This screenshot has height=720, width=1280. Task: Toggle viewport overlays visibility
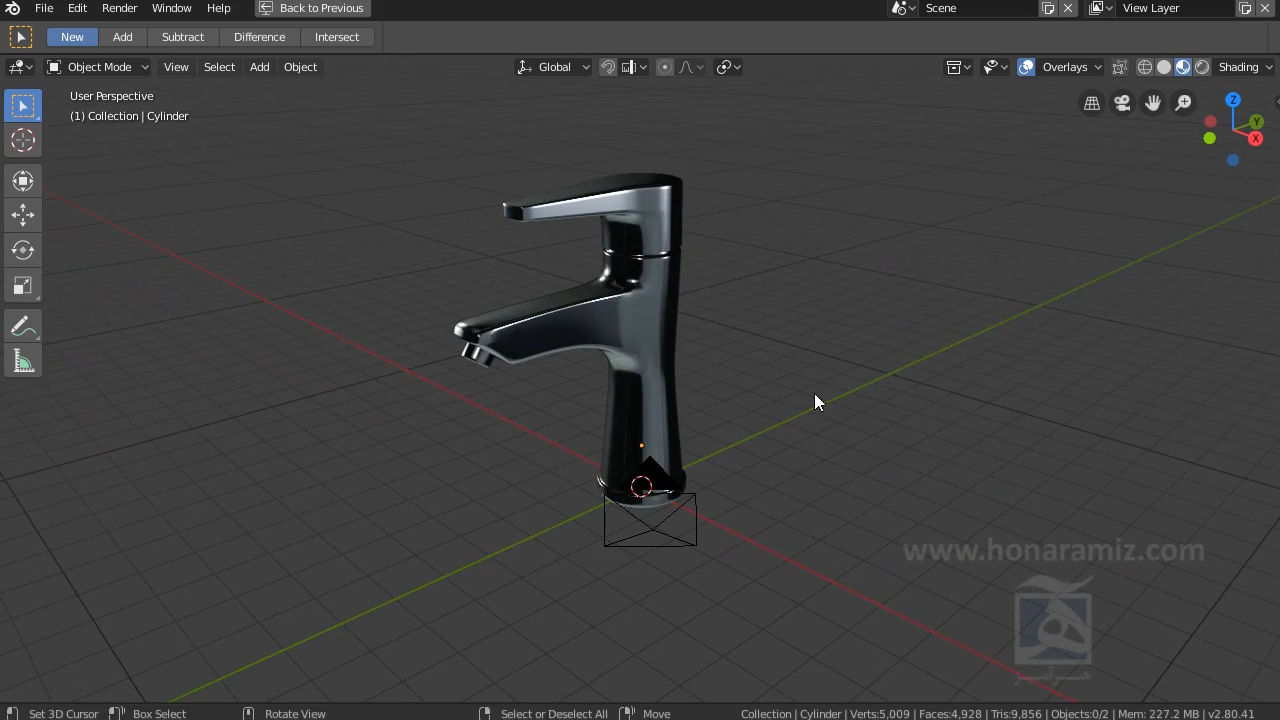(1026, 67)
